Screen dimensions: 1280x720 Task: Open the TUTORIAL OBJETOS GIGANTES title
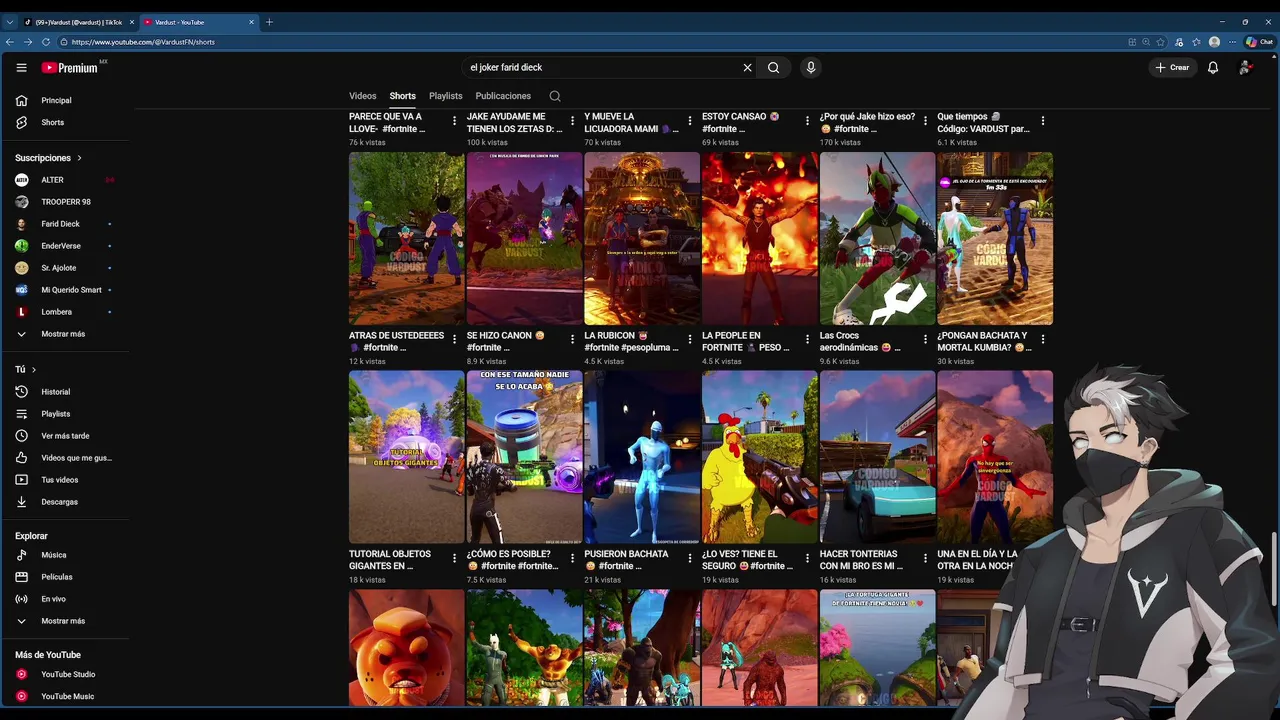[390, 560]
